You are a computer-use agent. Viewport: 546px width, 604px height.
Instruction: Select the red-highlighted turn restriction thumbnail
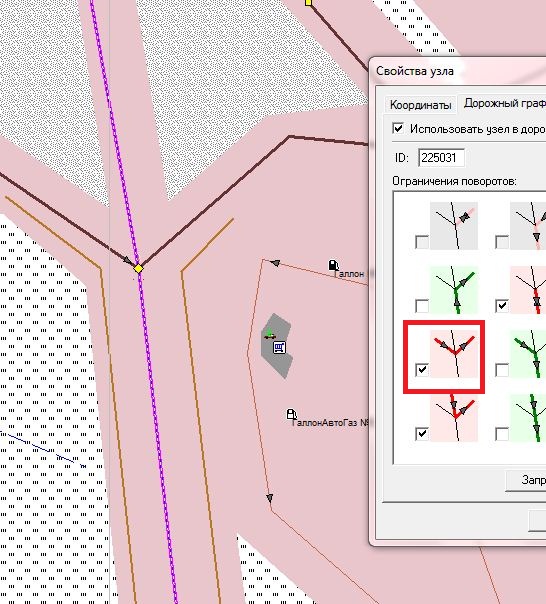(454, 354)
